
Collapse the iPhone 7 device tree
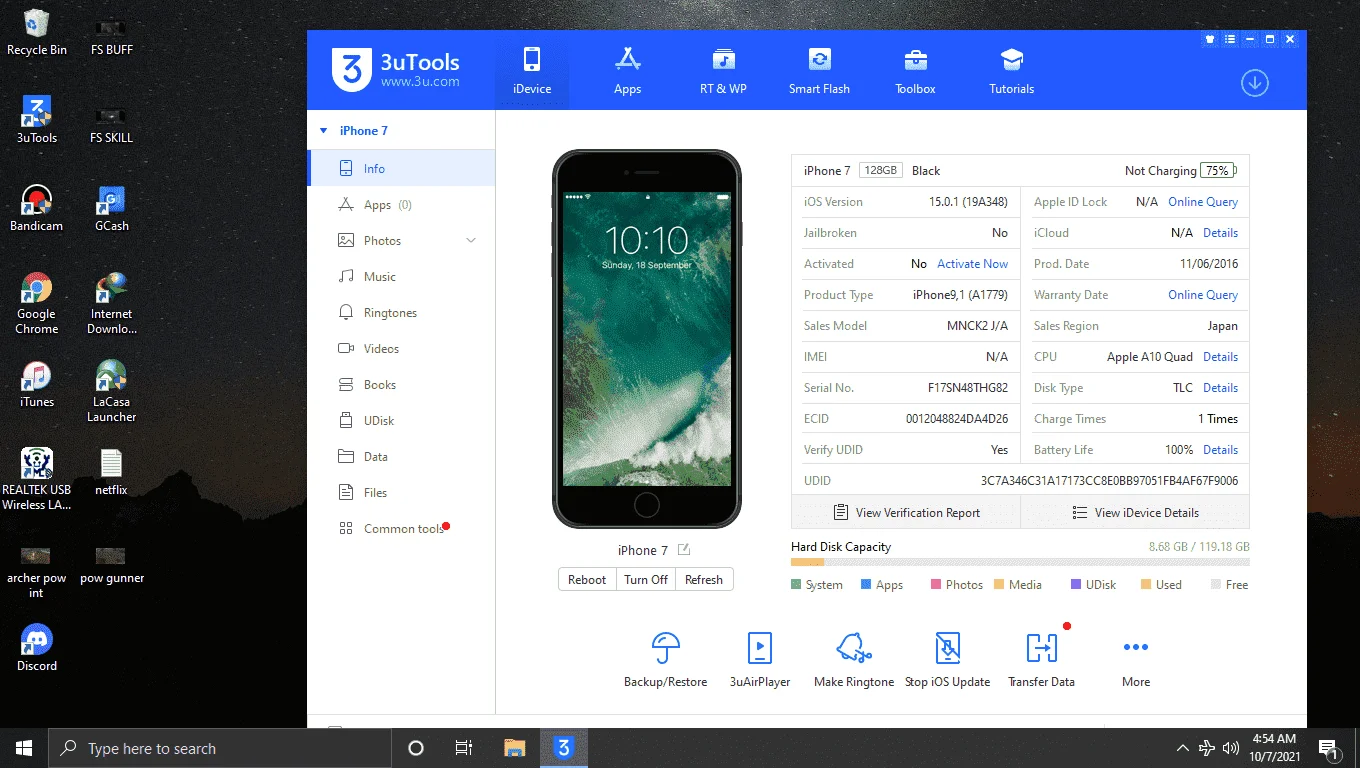tap(323, 131)
